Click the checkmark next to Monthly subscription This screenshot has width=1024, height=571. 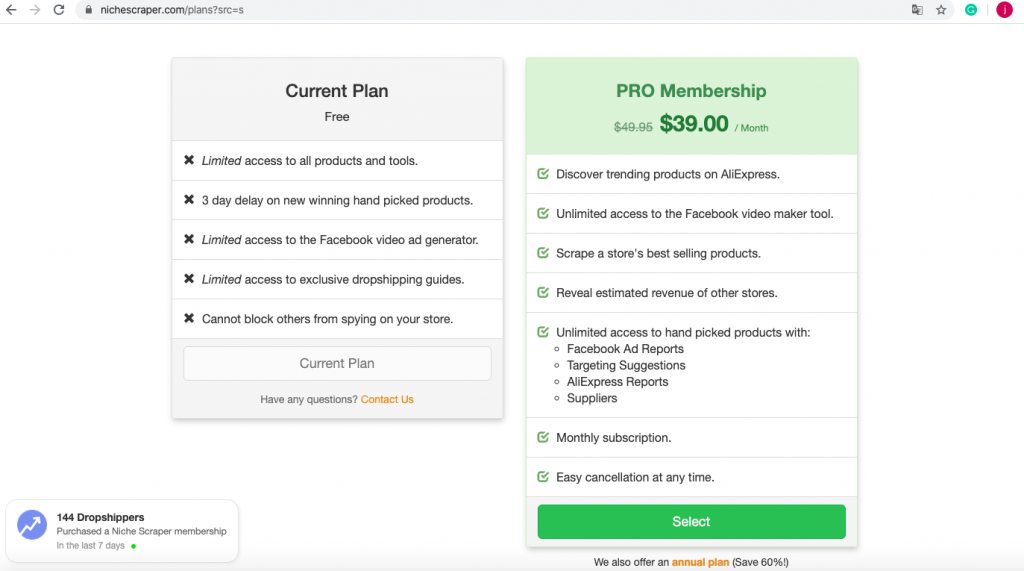tap(543, 437)
